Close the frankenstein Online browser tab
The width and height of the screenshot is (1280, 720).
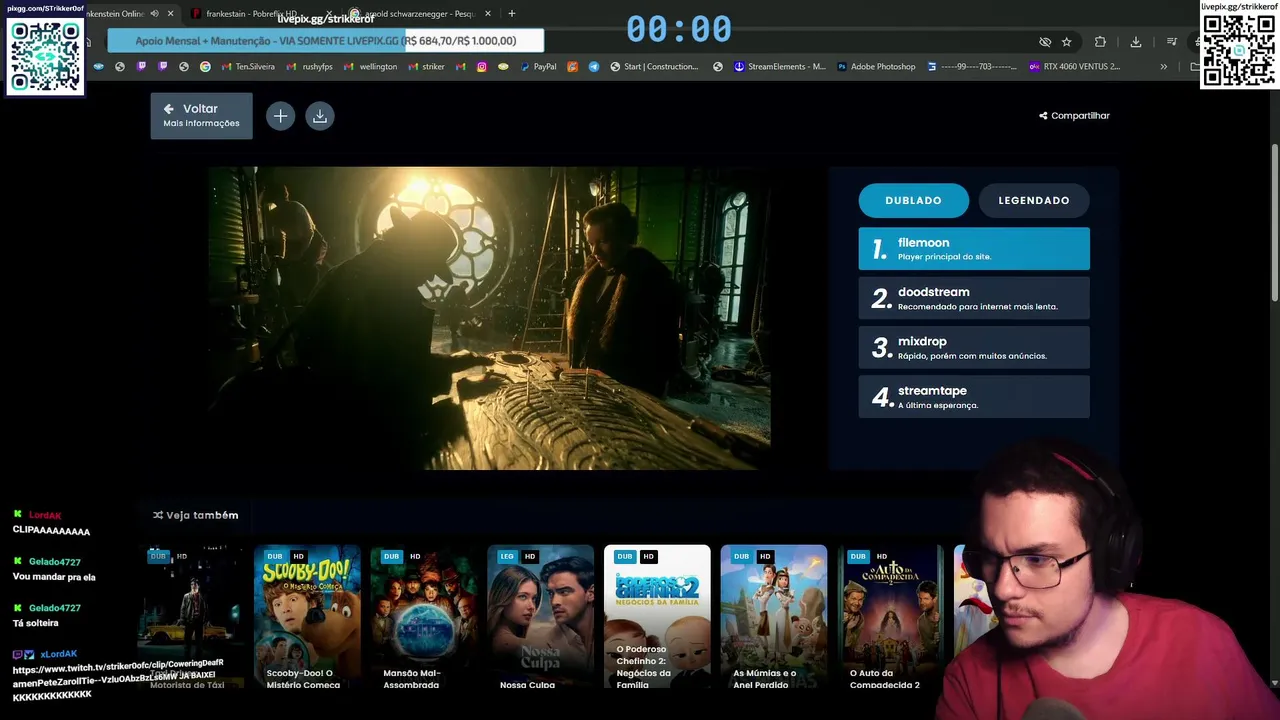[171, 14]
